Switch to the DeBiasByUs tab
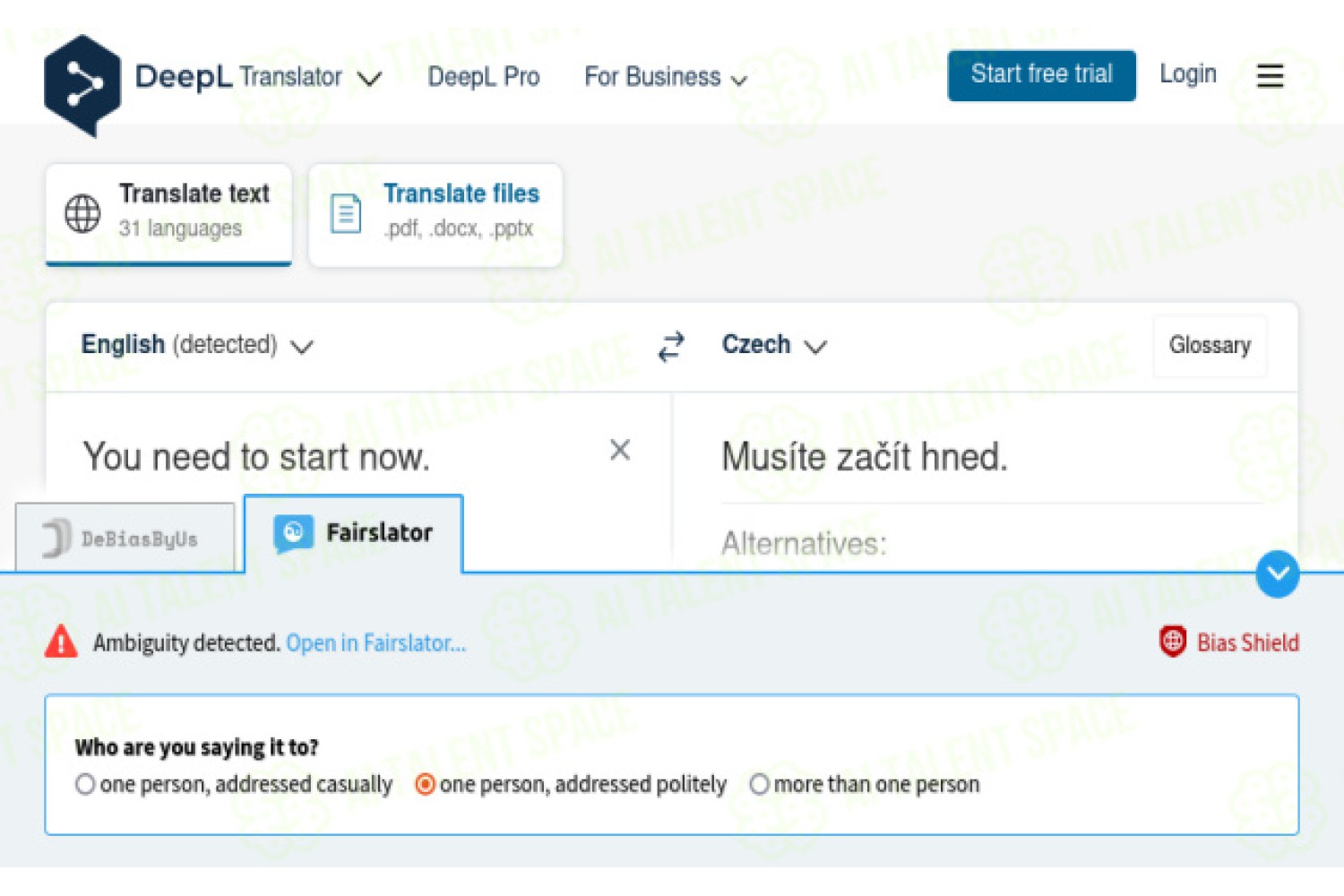This screenshot has height=896, width=1344. pyautogui.click(x=125, y=538)
